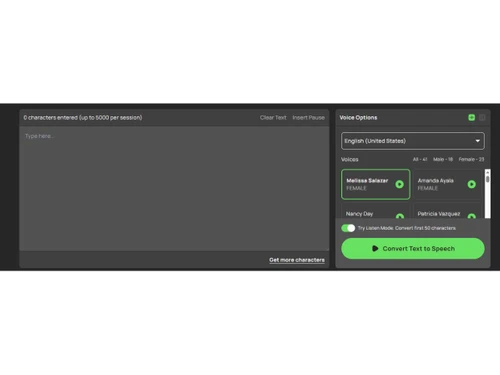Image resolution: width=500 pixels, height=375 pixels.
Task: Filter voices by Female - 23
Action: click(471, 159)
